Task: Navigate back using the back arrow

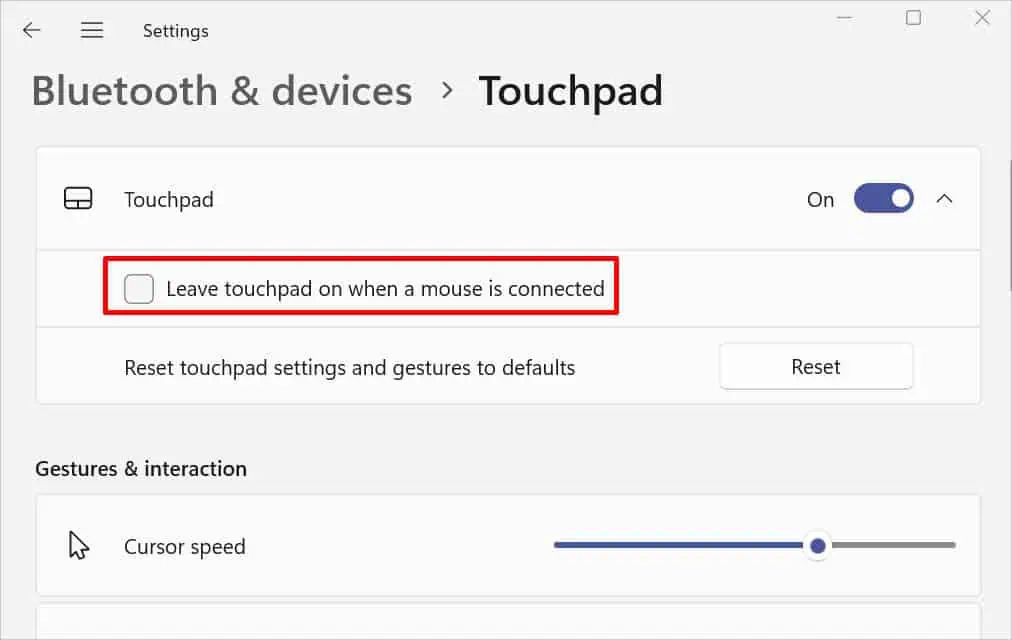Action: pyautogui.click(x=31, y=29)
